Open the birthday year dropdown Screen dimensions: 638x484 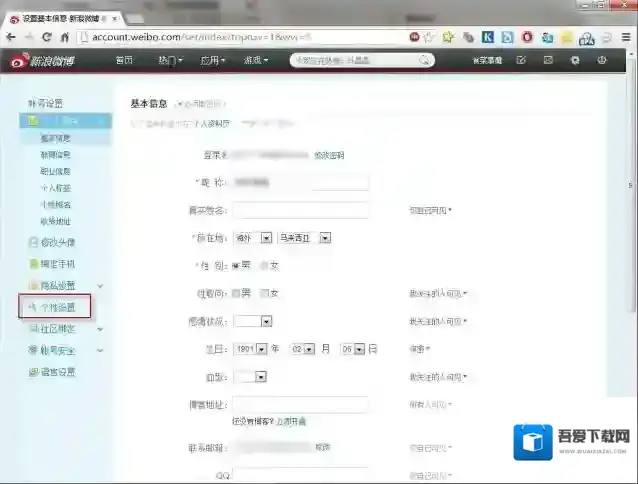pyautogui.click(x=250, y=349)
